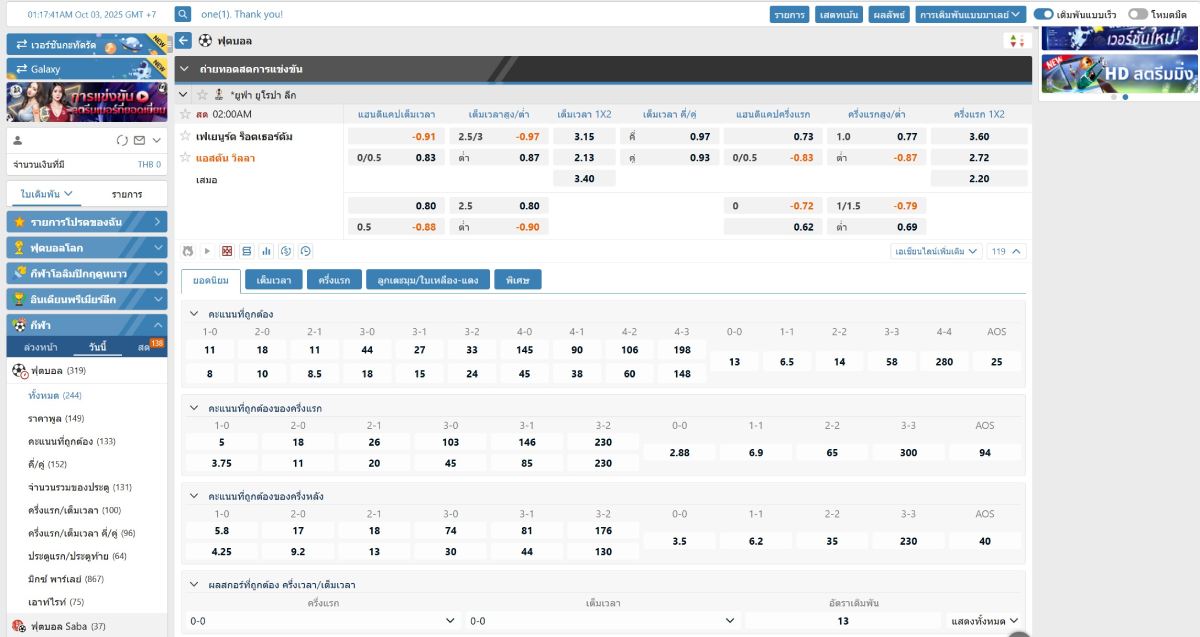Screen dimensions: 1200x637
Task: Click the live stream play icon
Action: tap(207, 251)
